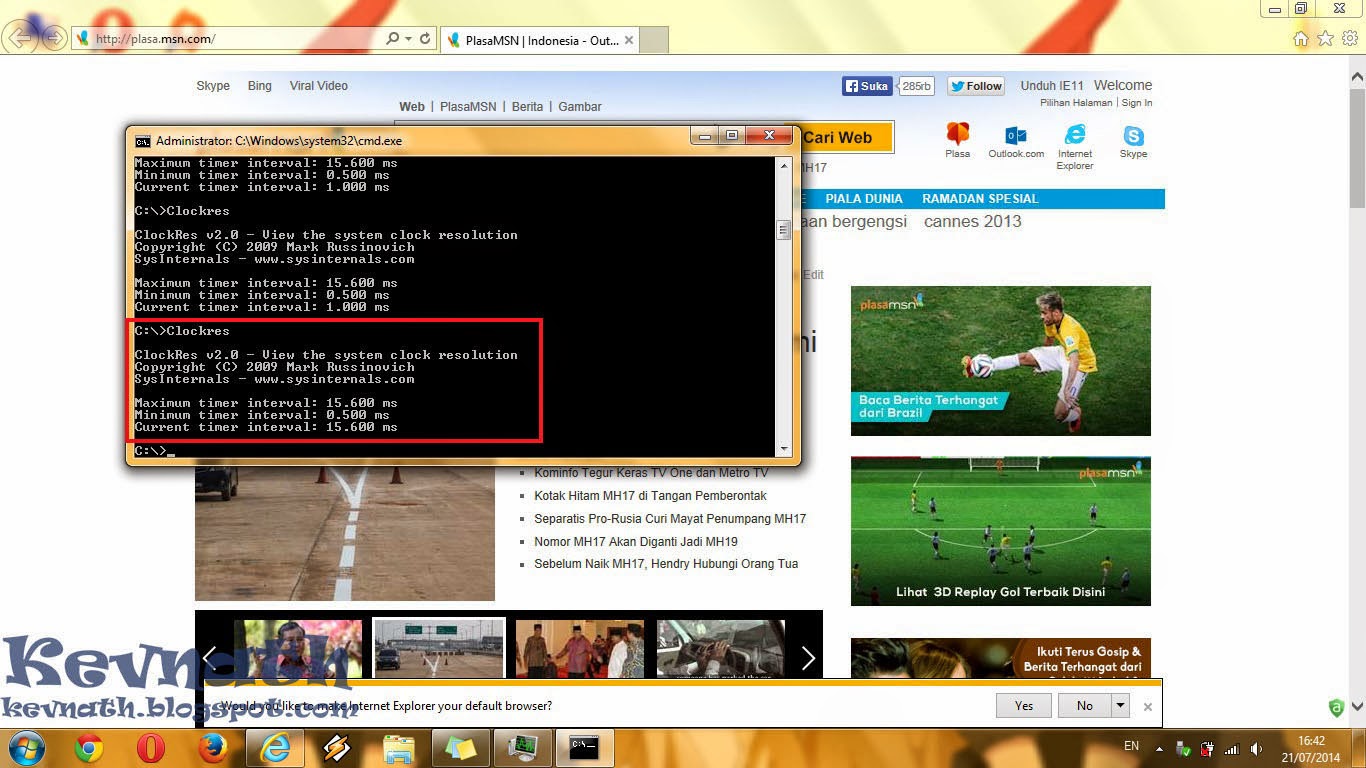The width and height of the screenshot is (1366, 768).
Task: Click carousel next arrow
Action: pyautogui.click(x=808, y=657)
